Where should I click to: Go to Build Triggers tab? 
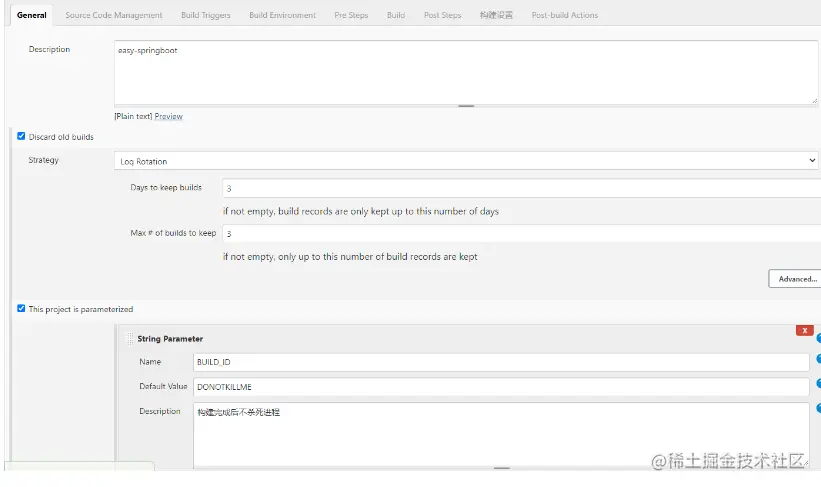206,15
